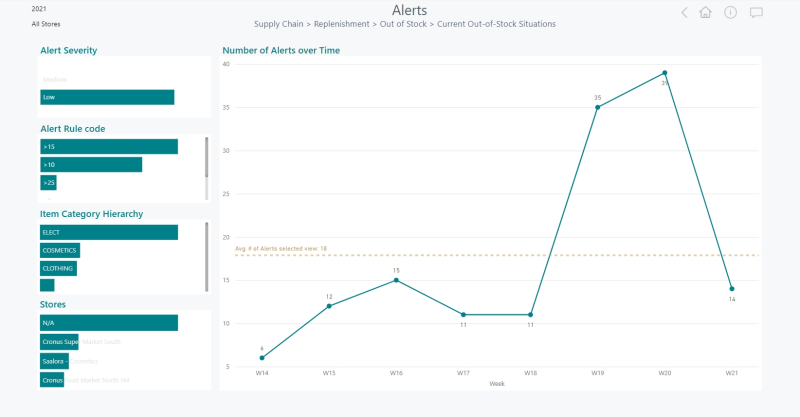Screen dimensions: 800x417
Task: Click the back arrow icon
Action: pos(684,13)
